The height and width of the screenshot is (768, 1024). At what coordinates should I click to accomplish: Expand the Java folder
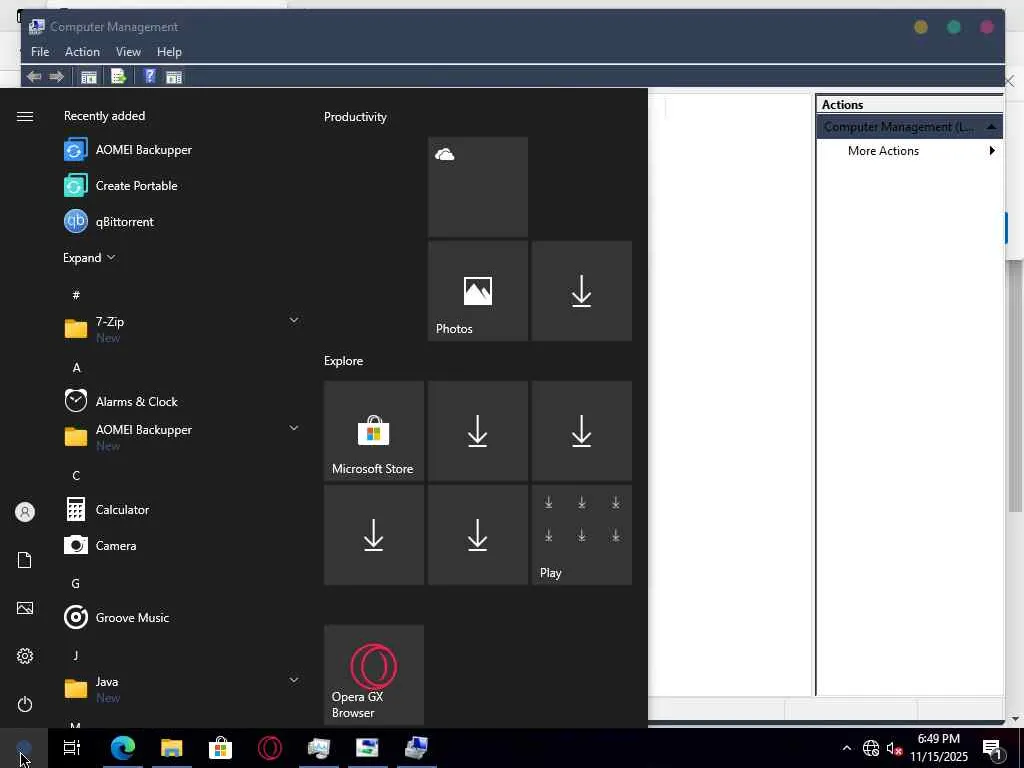(294, 680)
